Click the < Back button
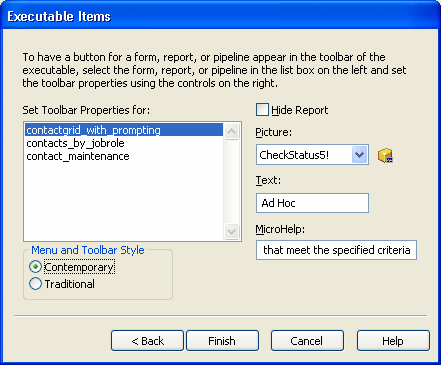The image size is (441, 365). tap(147, 341)
